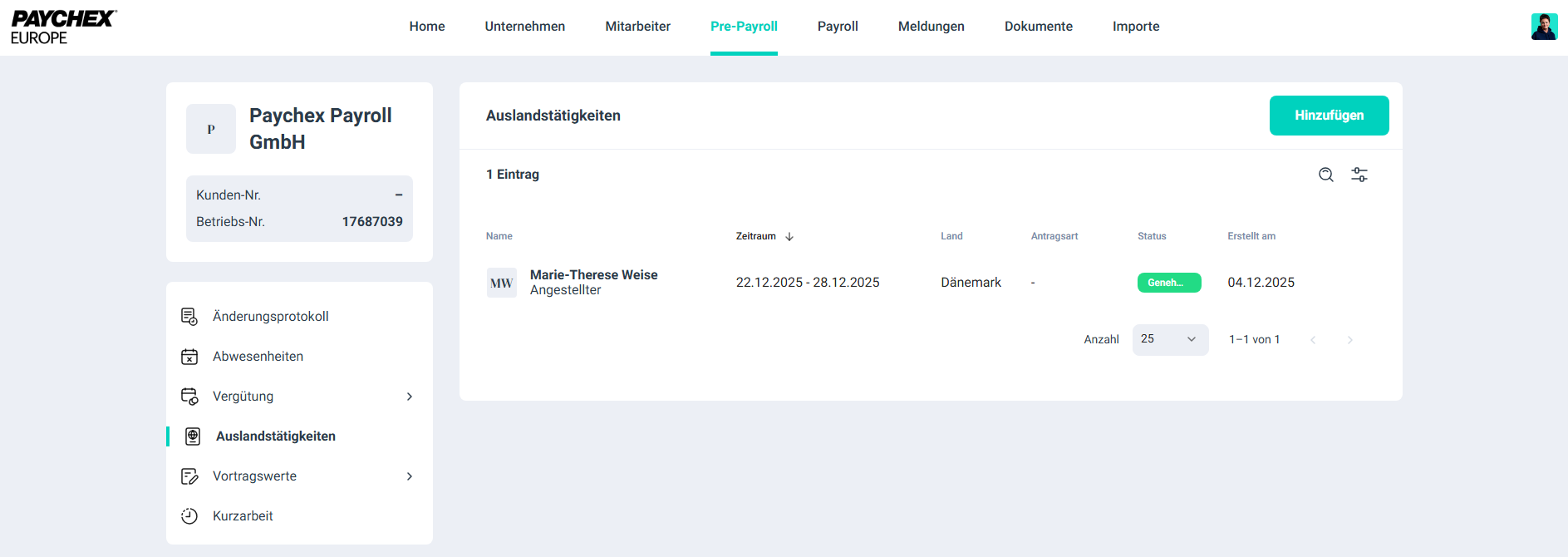
Task: Go to the Dokumente tab
Action: 1038,27
